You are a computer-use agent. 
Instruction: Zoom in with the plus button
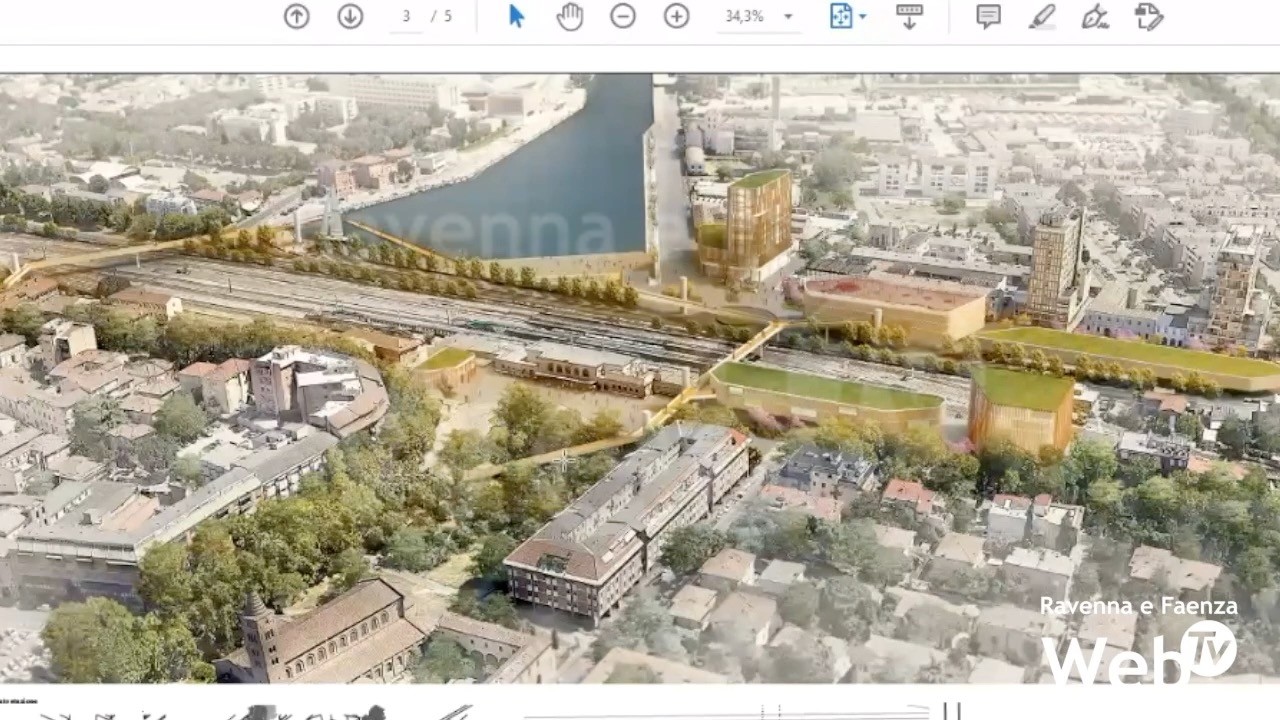[x=677, y=16]
